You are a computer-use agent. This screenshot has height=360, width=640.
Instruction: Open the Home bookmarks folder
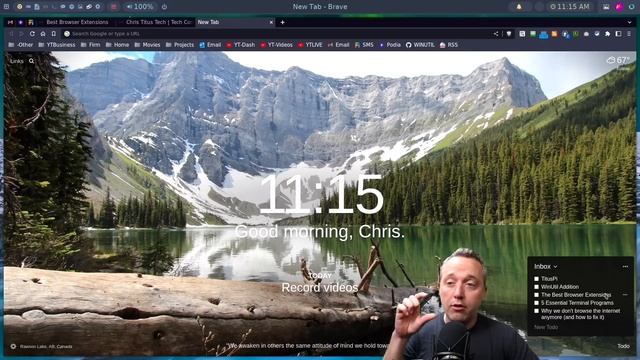pyautogui.click(x=118, y=45)
